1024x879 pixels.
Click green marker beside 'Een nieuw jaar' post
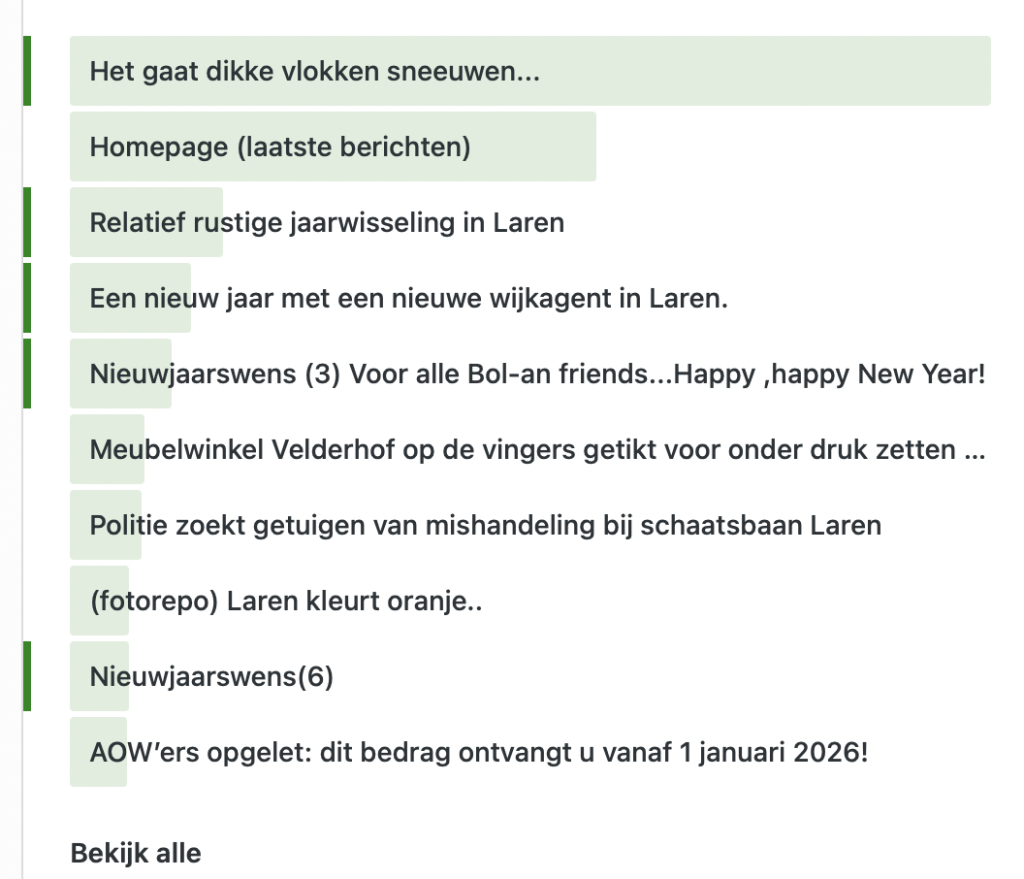(x=27, y=298)
